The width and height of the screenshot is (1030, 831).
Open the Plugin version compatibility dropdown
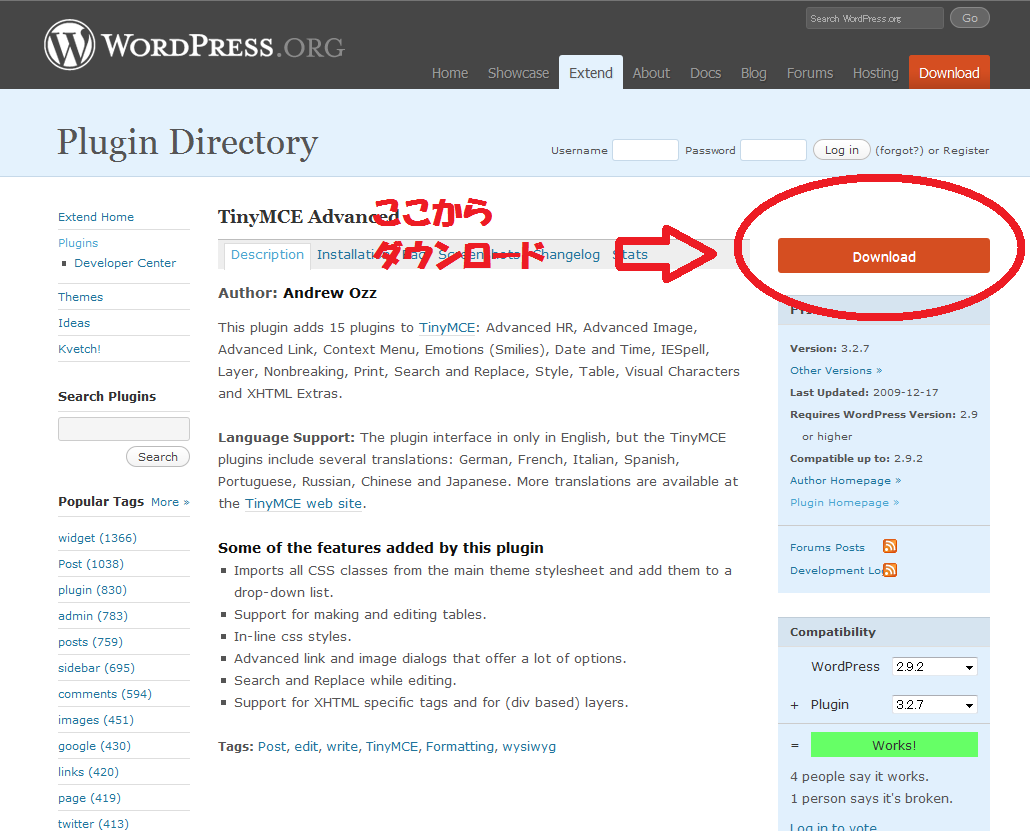[x=934, y=704]
